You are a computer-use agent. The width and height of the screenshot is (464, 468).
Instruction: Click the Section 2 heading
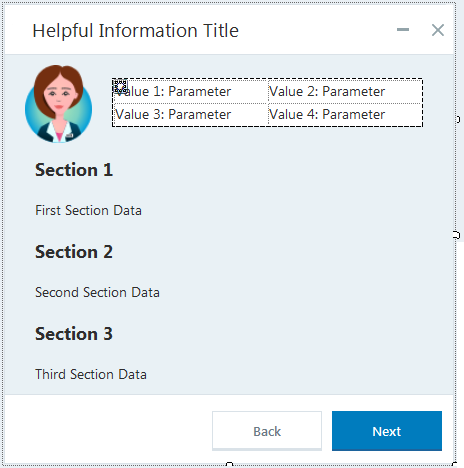(x=74, y=252)
